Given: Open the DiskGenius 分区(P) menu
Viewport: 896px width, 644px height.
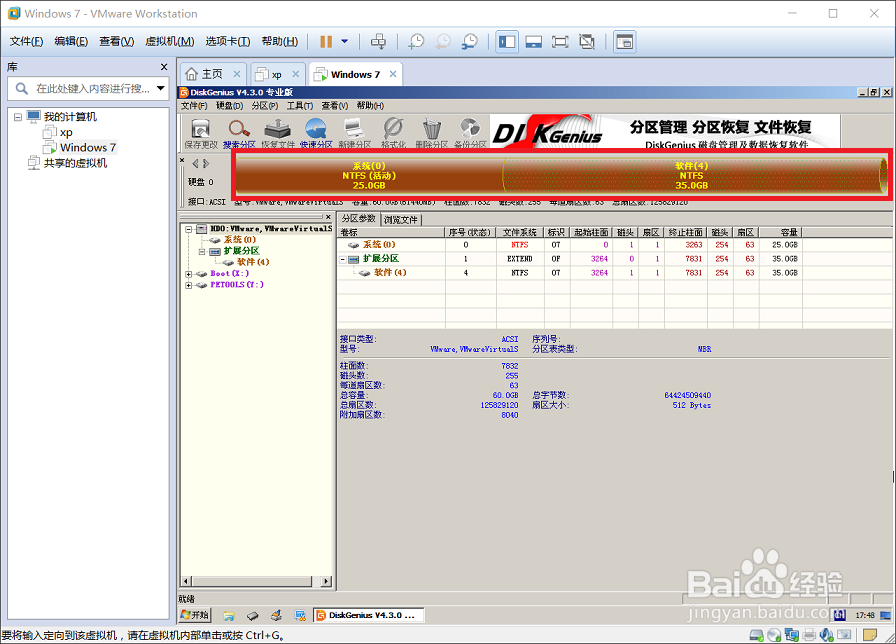Looking at the screenshot, I should (x=265, y=106).
